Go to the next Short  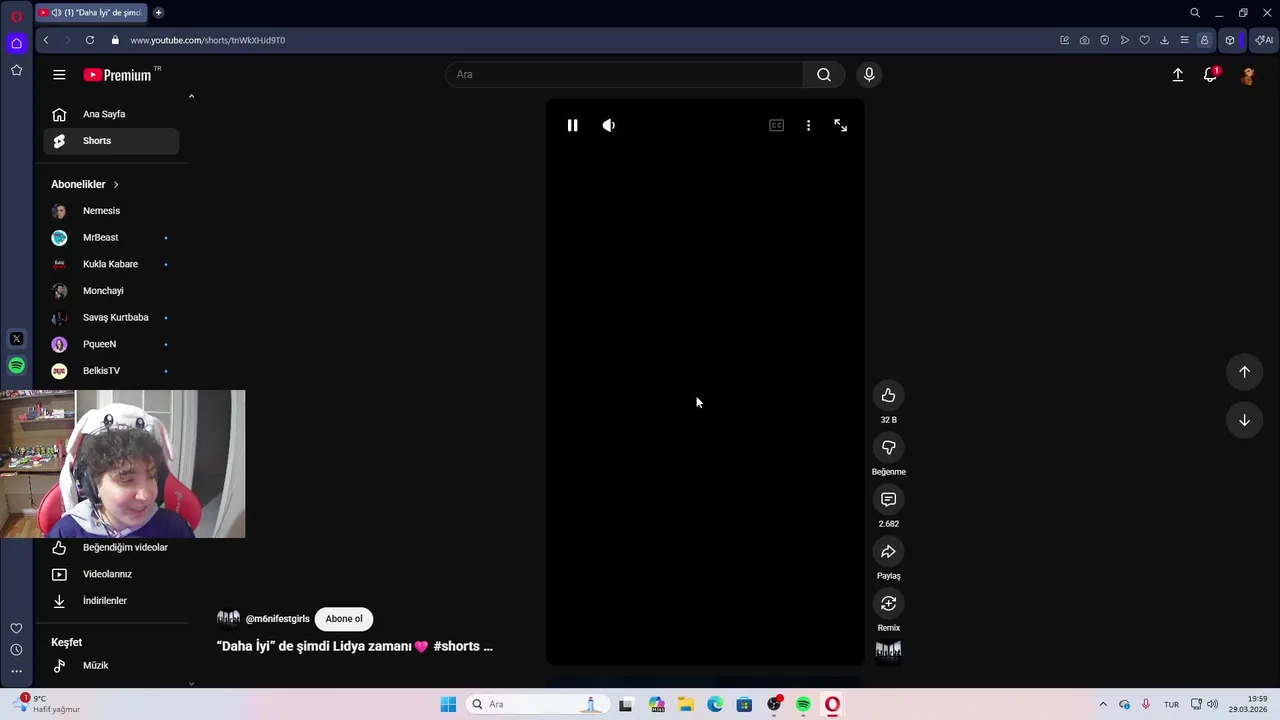(x=1244, y=420)
